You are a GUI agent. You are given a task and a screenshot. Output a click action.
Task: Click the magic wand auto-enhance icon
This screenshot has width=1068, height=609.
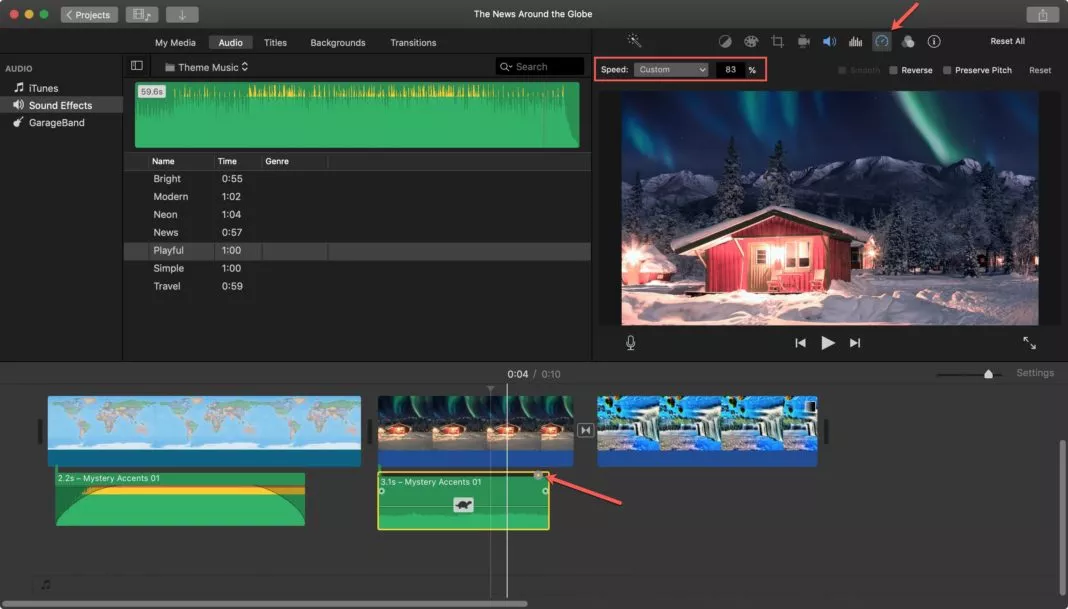coord(634,41)
